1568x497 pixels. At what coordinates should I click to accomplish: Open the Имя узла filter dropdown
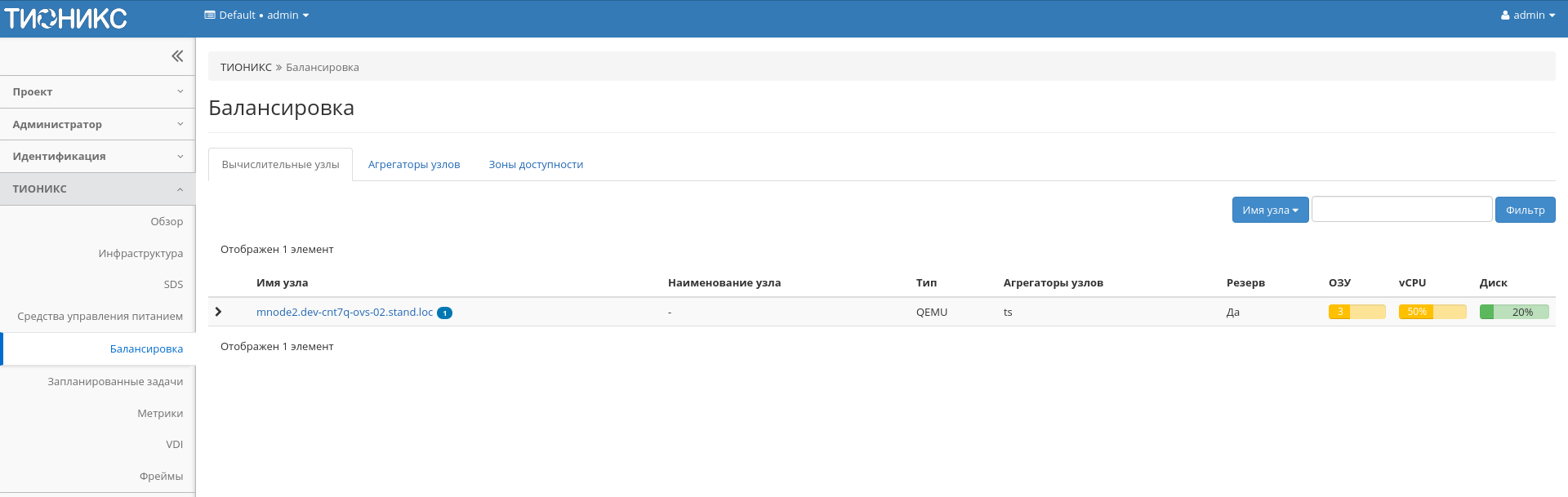pyautogui.click(x=1270, y=210)
